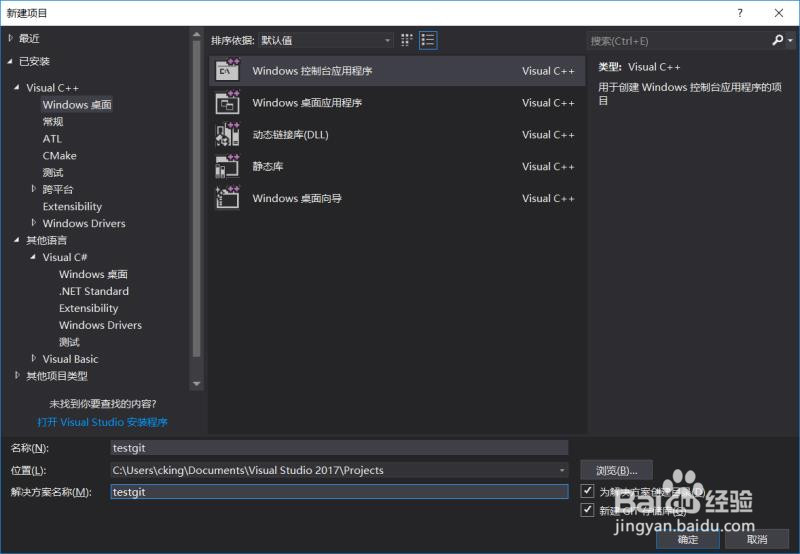The image size is (800, 554).
Task: Select Extensibility under Visual C#
Action: tap(89, 308)
